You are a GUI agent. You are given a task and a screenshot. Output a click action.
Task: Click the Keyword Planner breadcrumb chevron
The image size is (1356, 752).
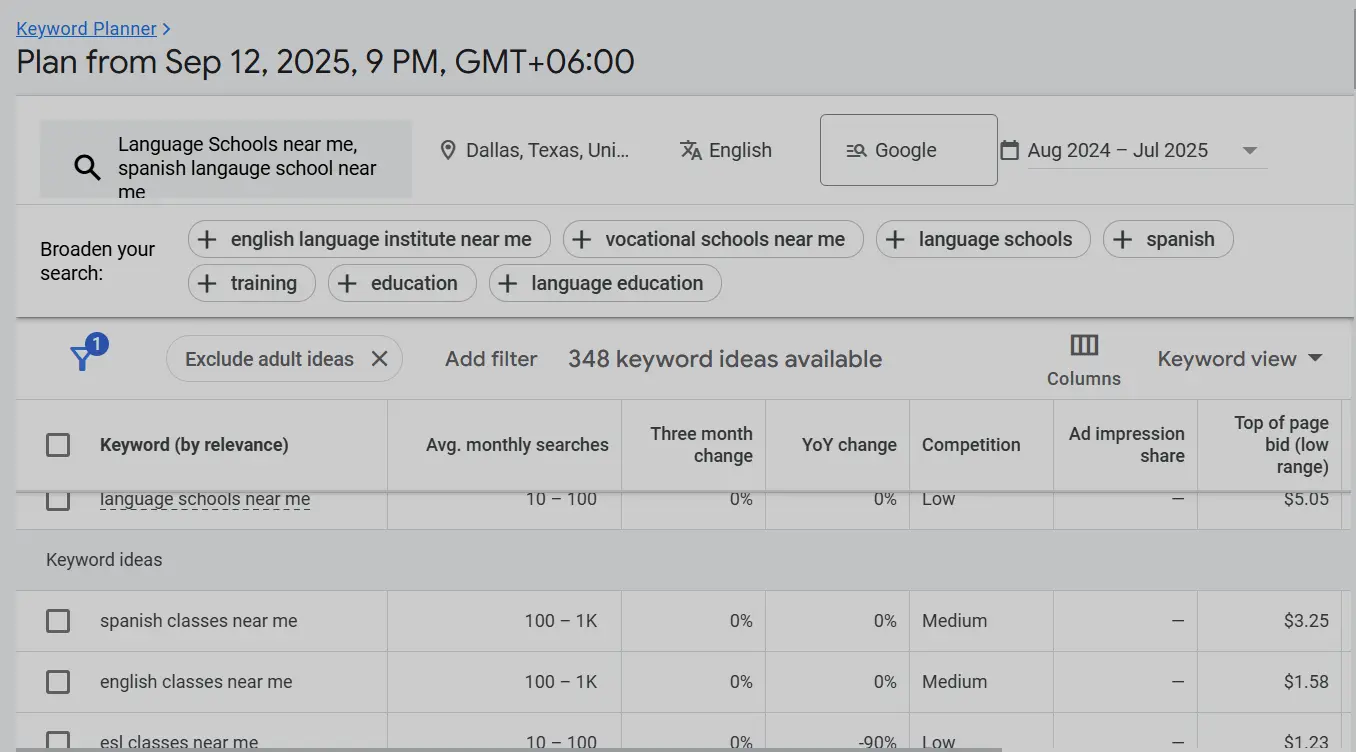pyautogui.click(x=164, y=28)
